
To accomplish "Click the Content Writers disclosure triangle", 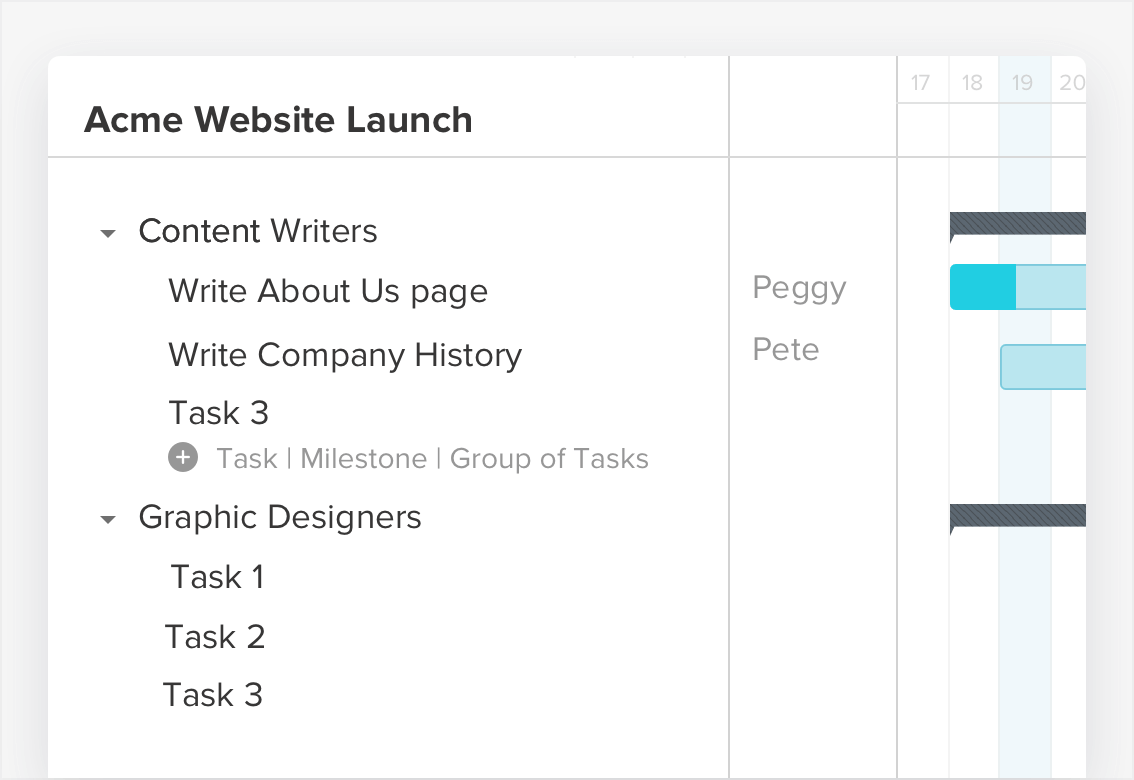I will point(108,232).
